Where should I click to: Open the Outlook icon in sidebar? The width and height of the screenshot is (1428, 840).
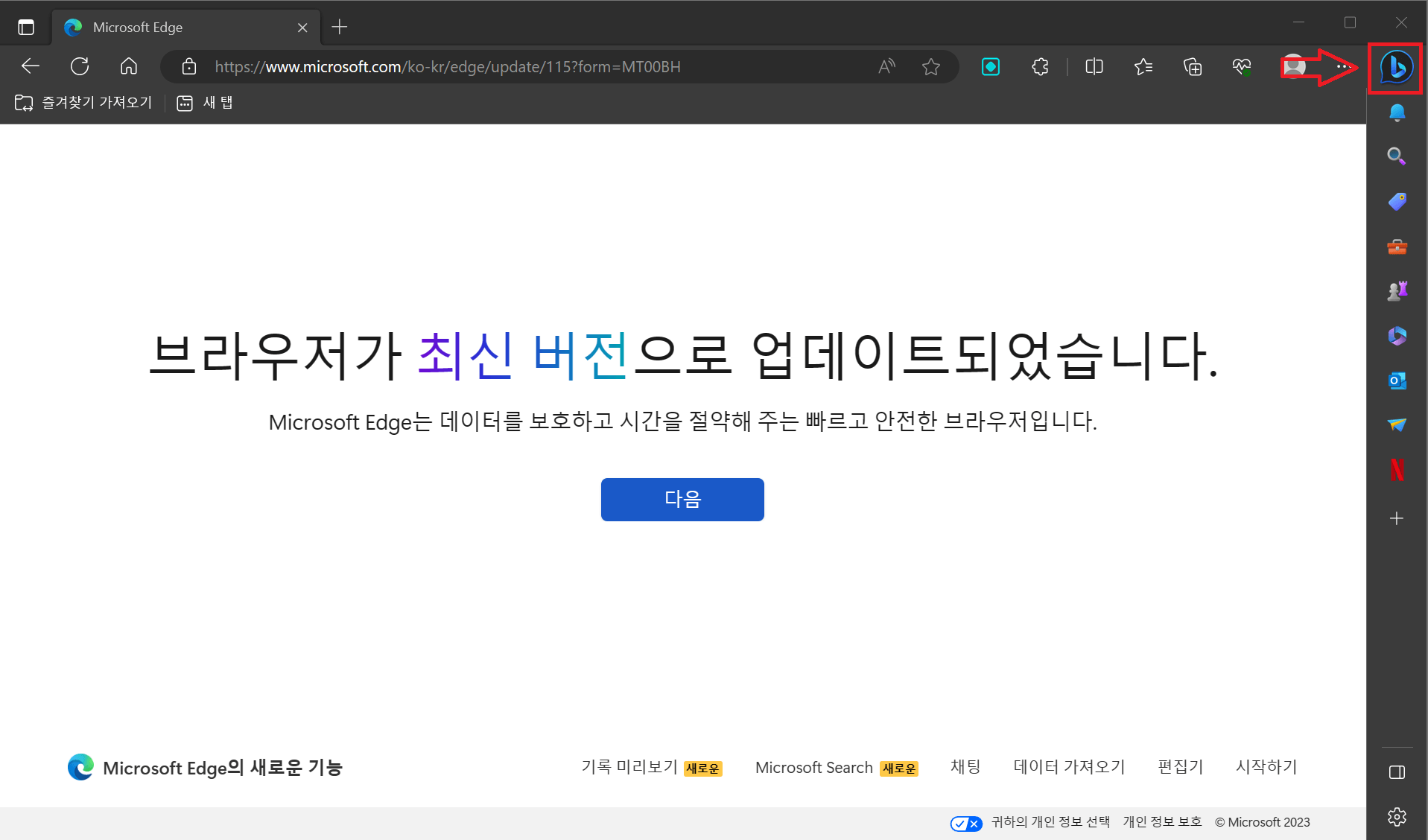point(1397,381)
